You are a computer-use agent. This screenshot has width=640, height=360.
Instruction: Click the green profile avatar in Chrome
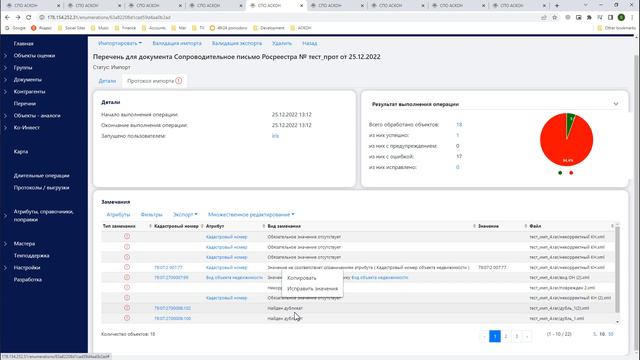(621, 18)
